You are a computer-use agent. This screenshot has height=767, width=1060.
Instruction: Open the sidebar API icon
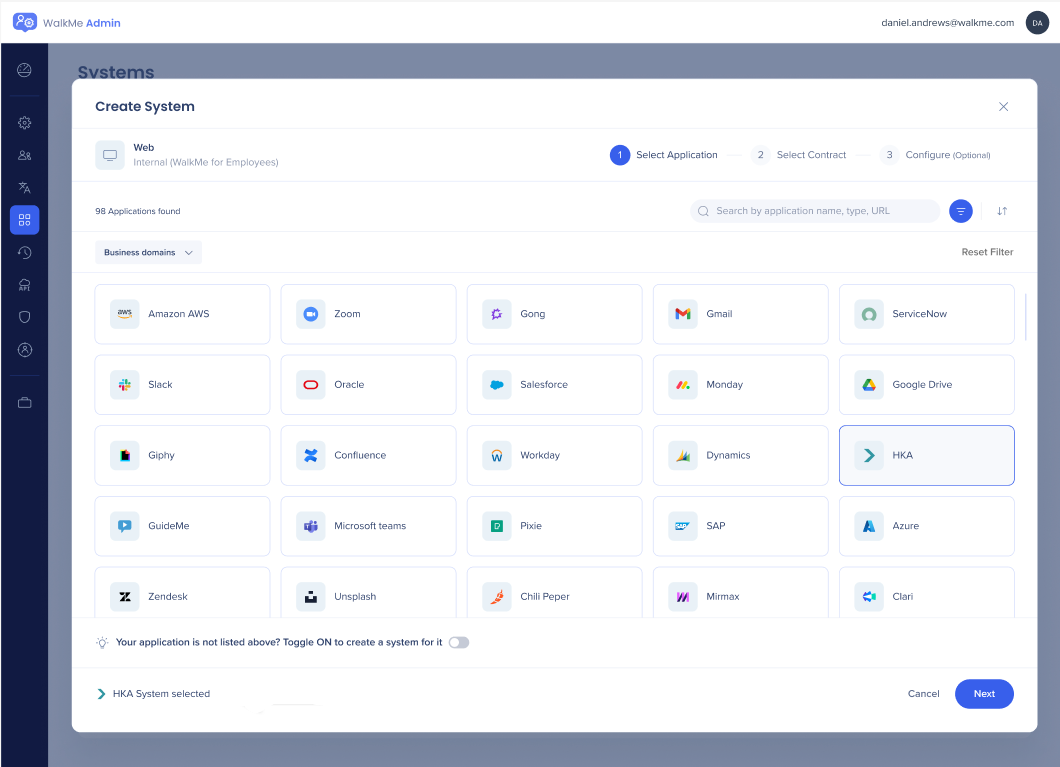[25, 285]
